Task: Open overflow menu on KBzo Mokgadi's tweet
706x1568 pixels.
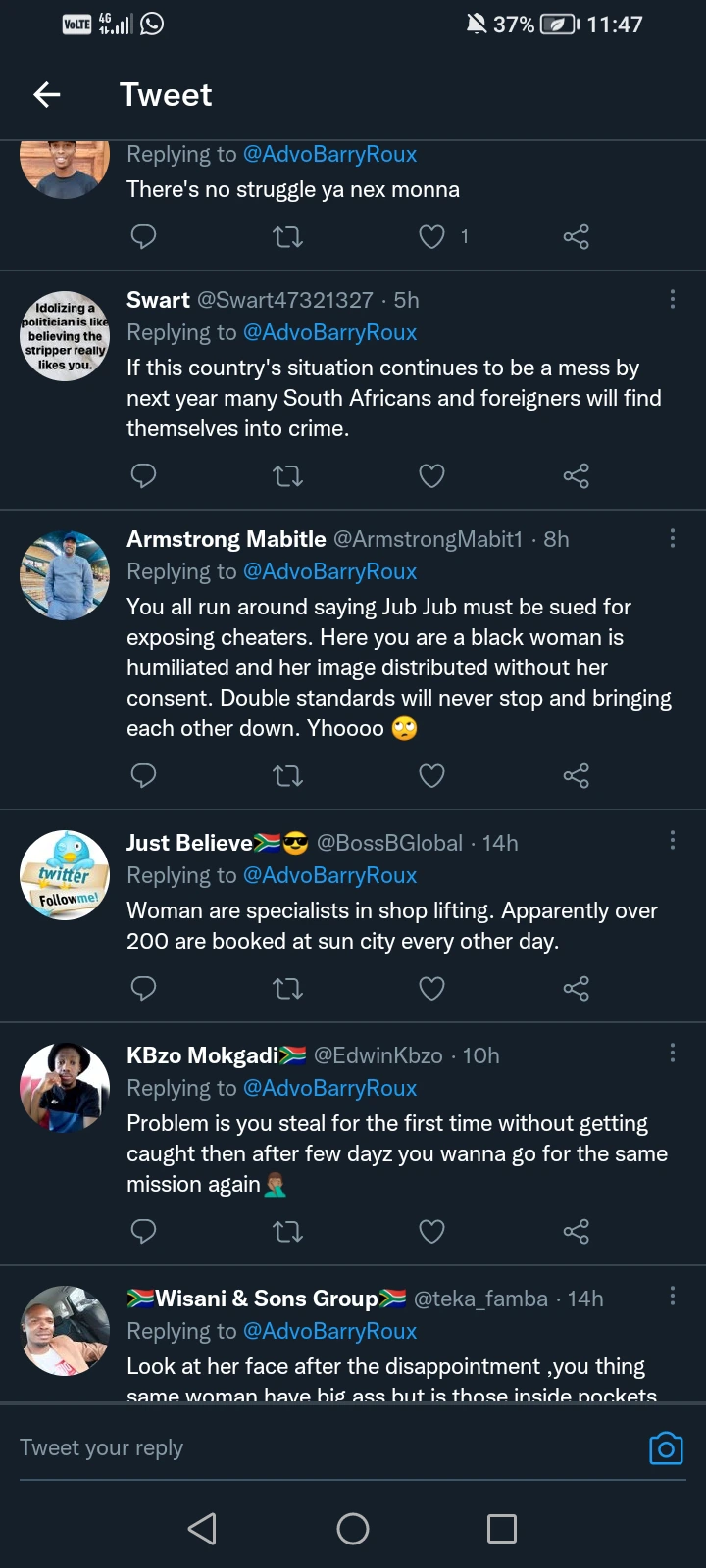Action: (672, 1053)
